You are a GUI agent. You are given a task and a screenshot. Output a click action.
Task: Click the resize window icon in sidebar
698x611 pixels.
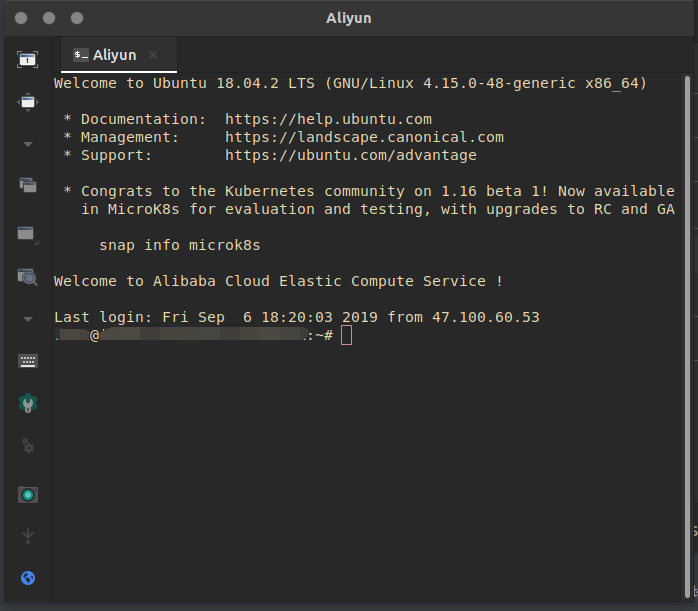28,235
